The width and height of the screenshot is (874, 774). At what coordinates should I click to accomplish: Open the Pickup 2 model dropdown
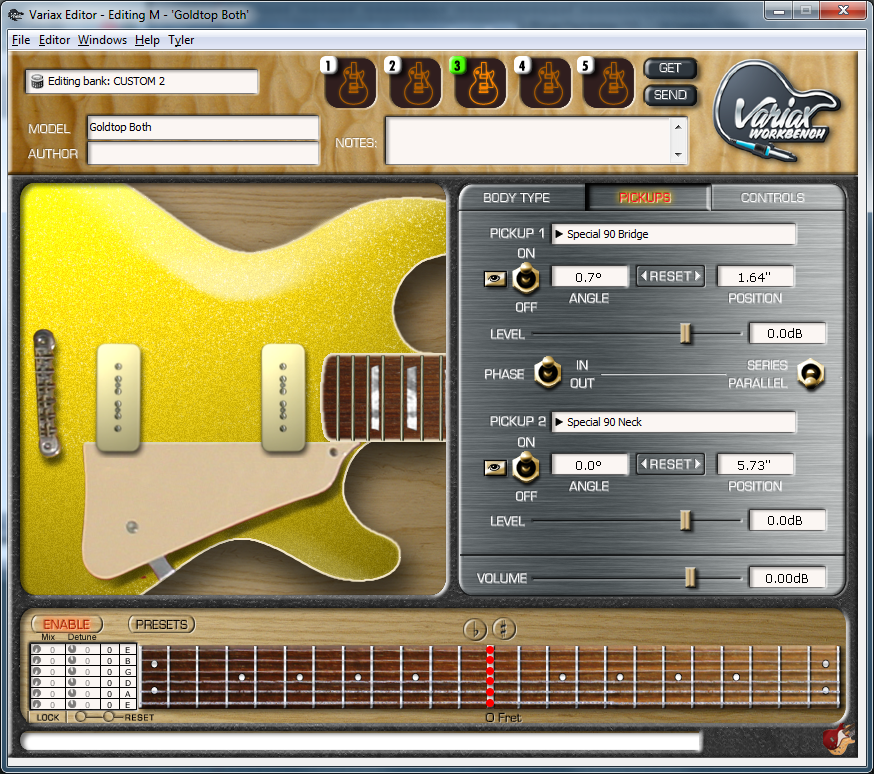click(673, 422)
